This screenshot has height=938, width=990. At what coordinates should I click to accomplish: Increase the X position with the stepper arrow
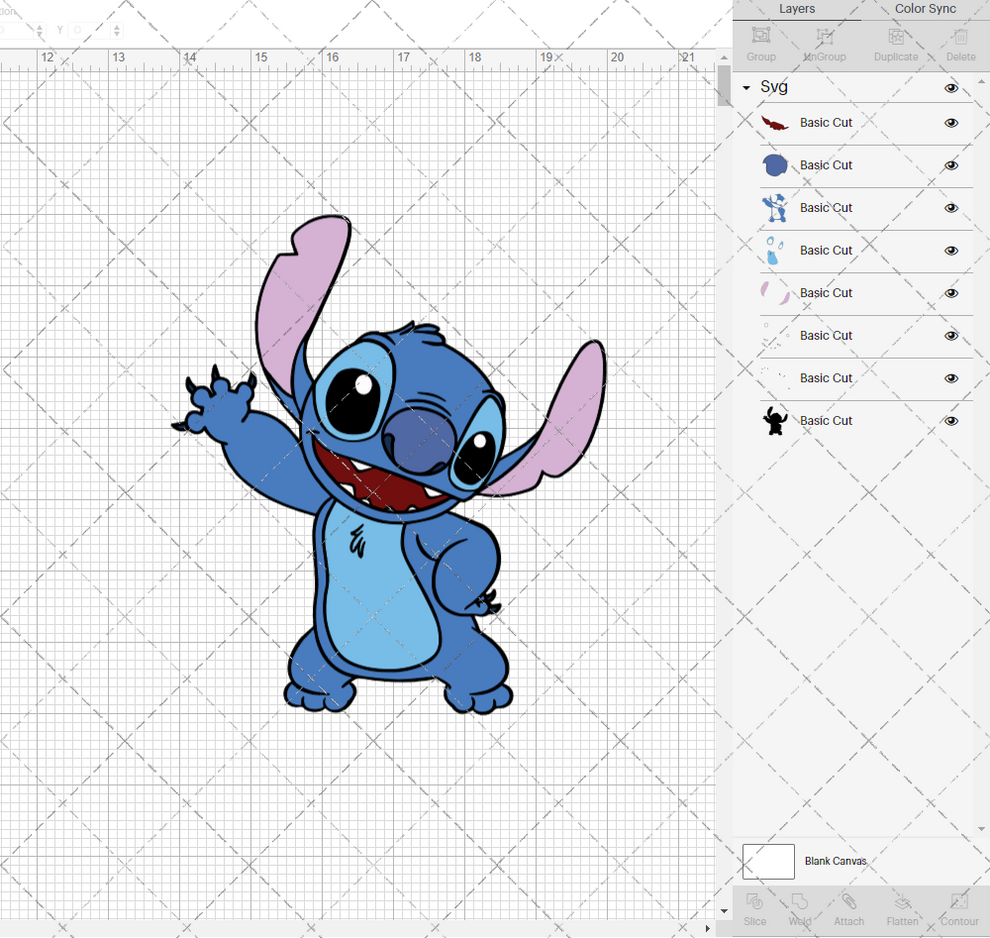40,26
